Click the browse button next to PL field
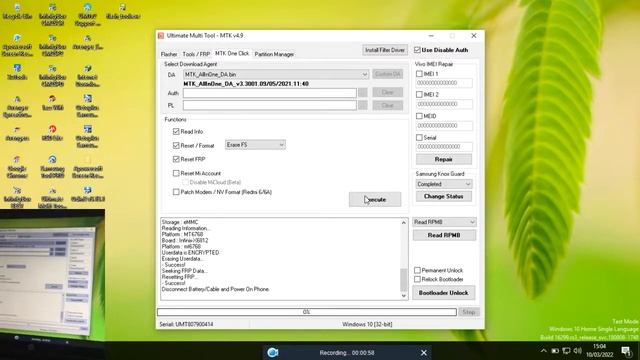The height and width of the screenshot is (360, 640). point(362,105)
